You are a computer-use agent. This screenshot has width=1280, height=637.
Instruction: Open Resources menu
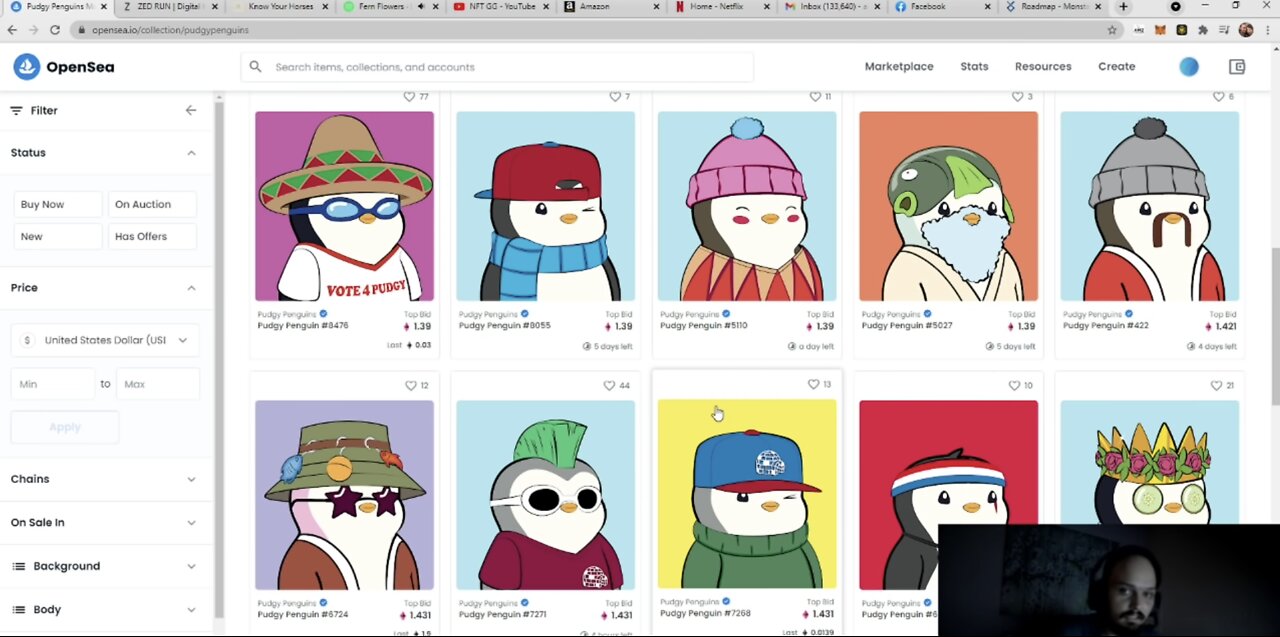[x=1043, y=67]
